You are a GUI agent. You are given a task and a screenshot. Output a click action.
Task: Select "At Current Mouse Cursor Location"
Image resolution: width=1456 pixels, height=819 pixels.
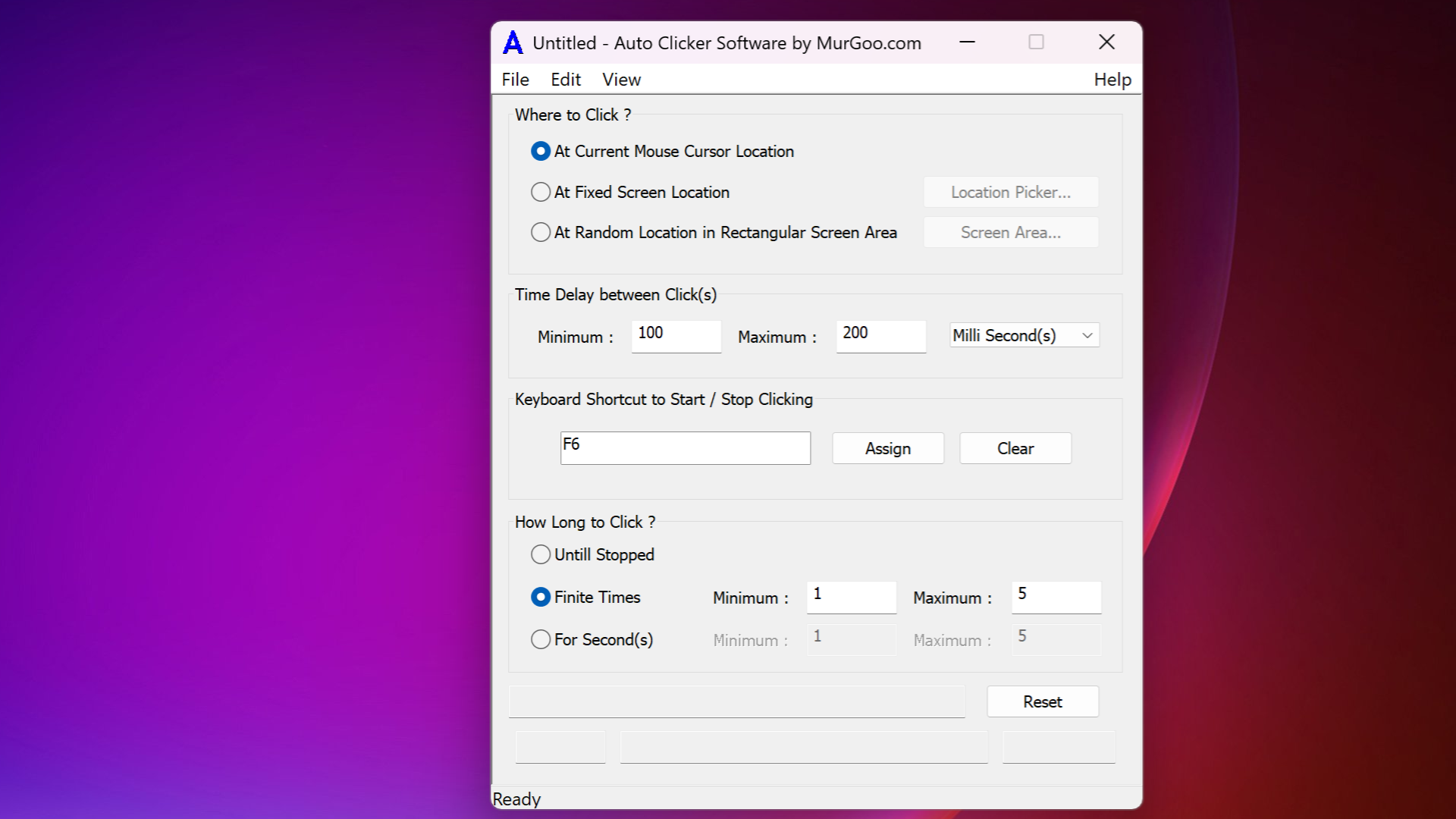541,151
